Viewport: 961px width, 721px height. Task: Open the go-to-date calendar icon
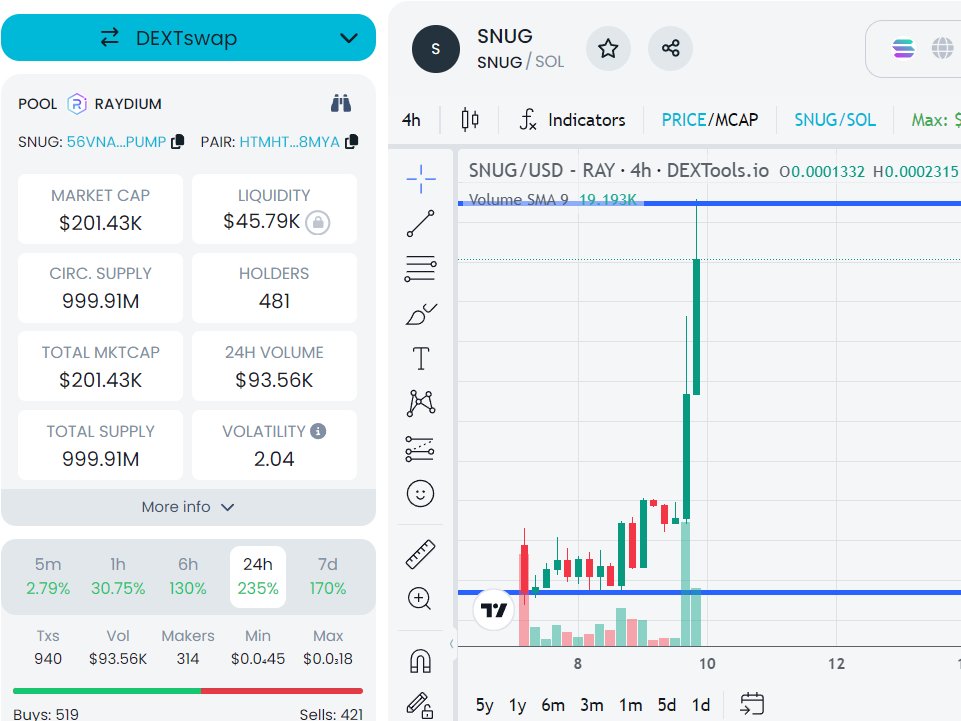pos(752,704)
